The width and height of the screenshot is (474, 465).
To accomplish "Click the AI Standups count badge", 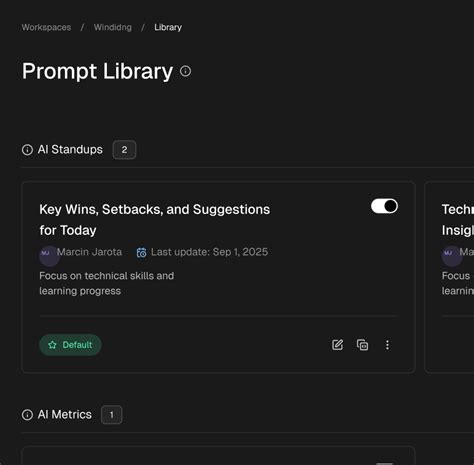I will tap(124, 150).
